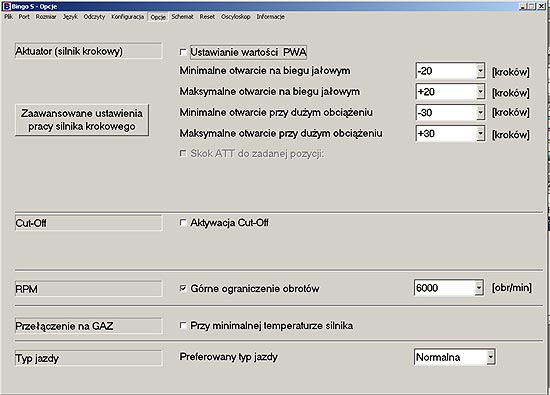This screenshot has height=395, width=550.
Task: Click the -20 value field
Action: [x=446, y=71]
